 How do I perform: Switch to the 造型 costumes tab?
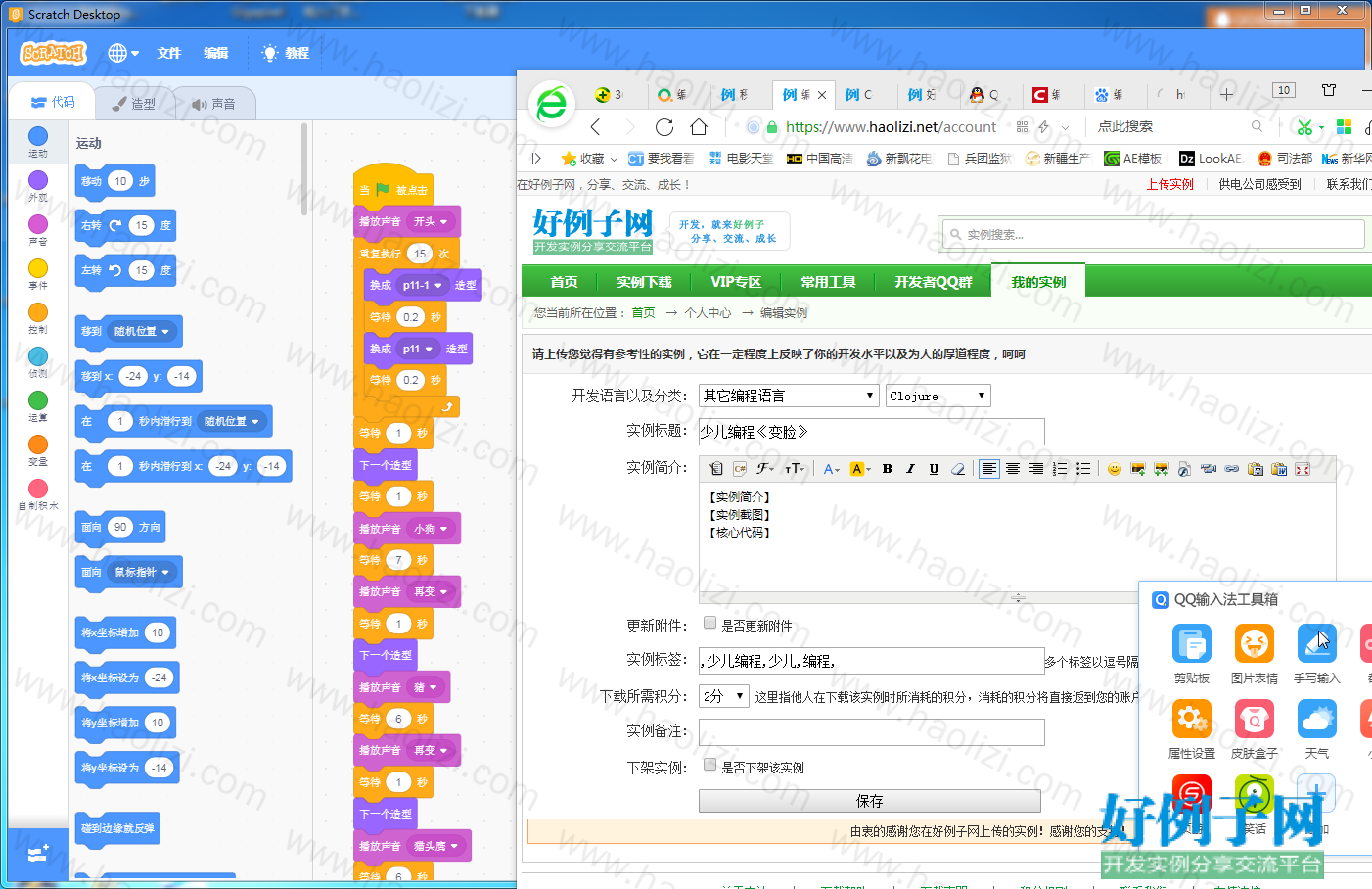[x=134, y=103]
